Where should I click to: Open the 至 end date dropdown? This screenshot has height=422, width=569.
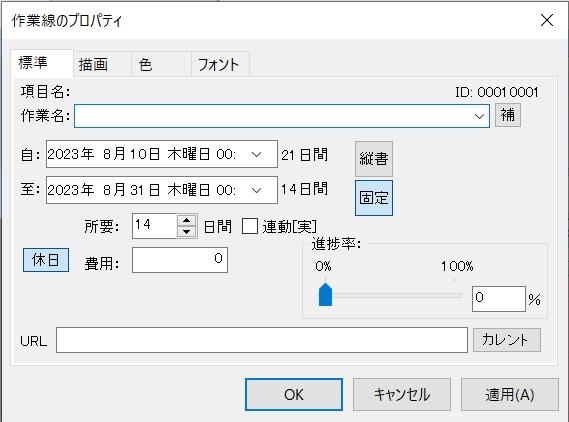257,190
